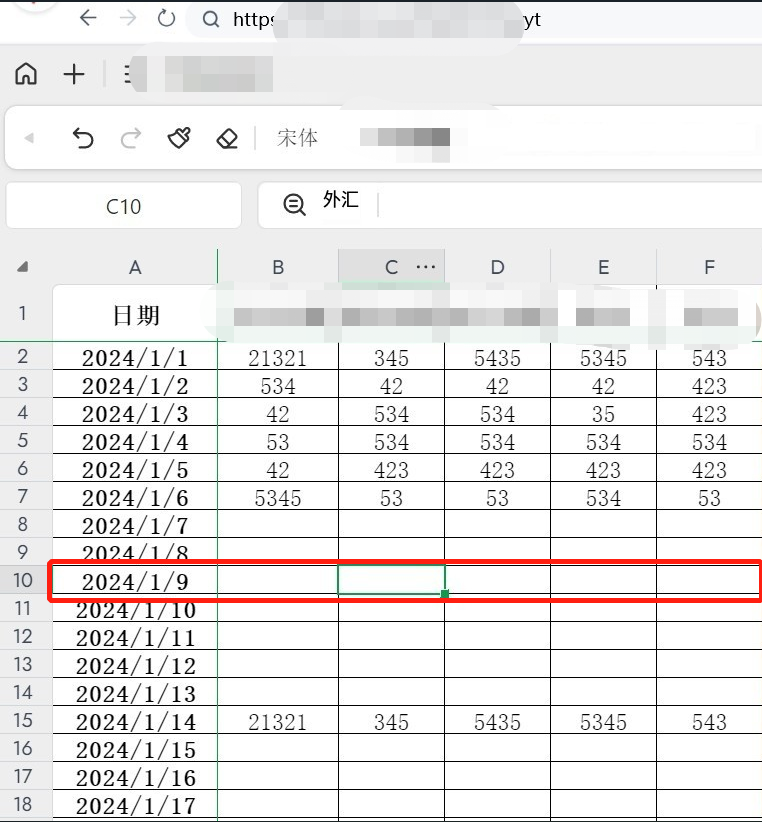Select cell B2 with value 21321

point(278,358)
